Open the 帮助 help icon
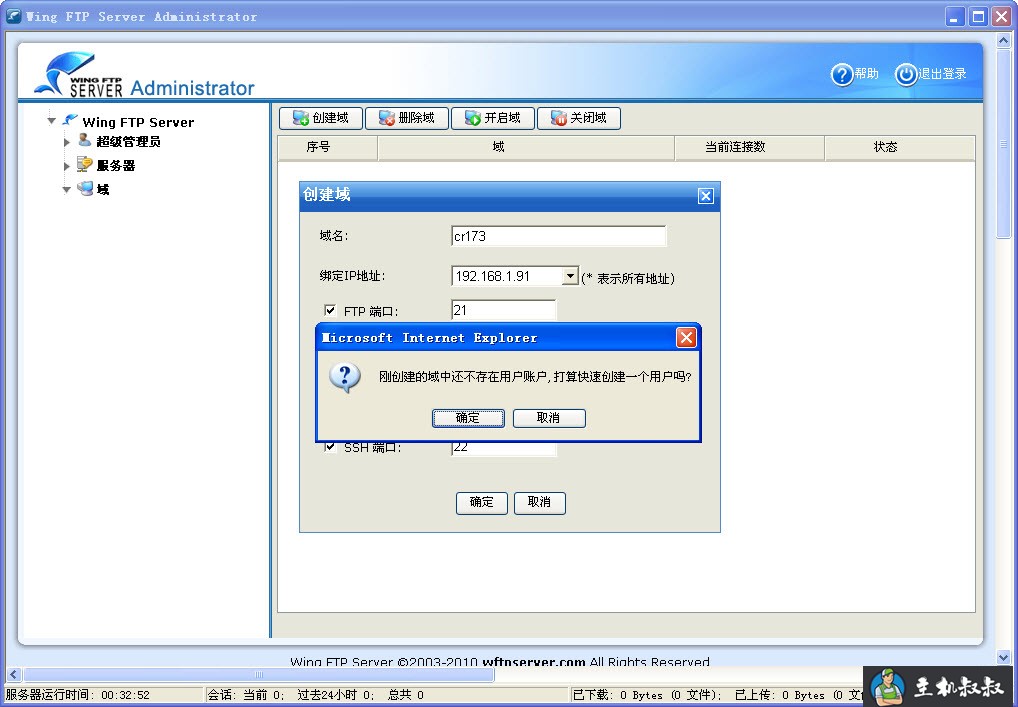The height and width of the screenshot is (707, 1018). coord(842,75)
